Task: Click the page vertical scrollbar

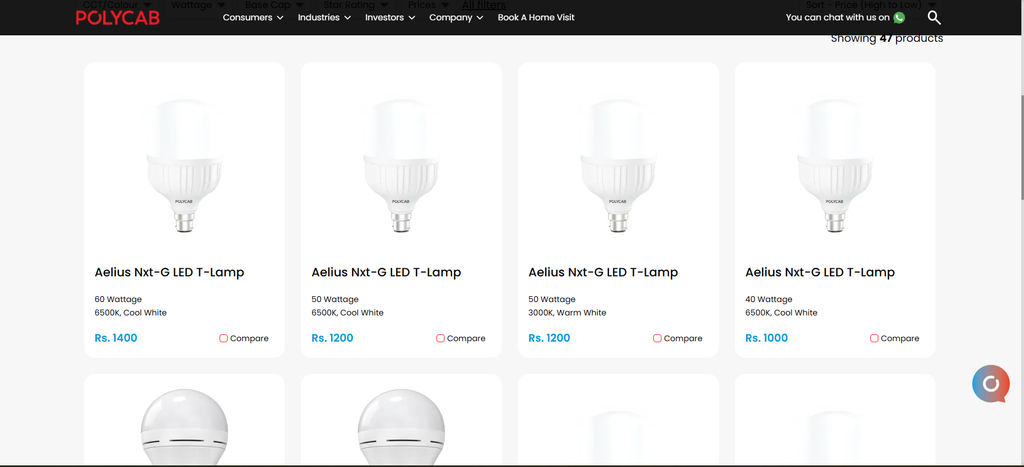Action: [x=1021, y=147]
